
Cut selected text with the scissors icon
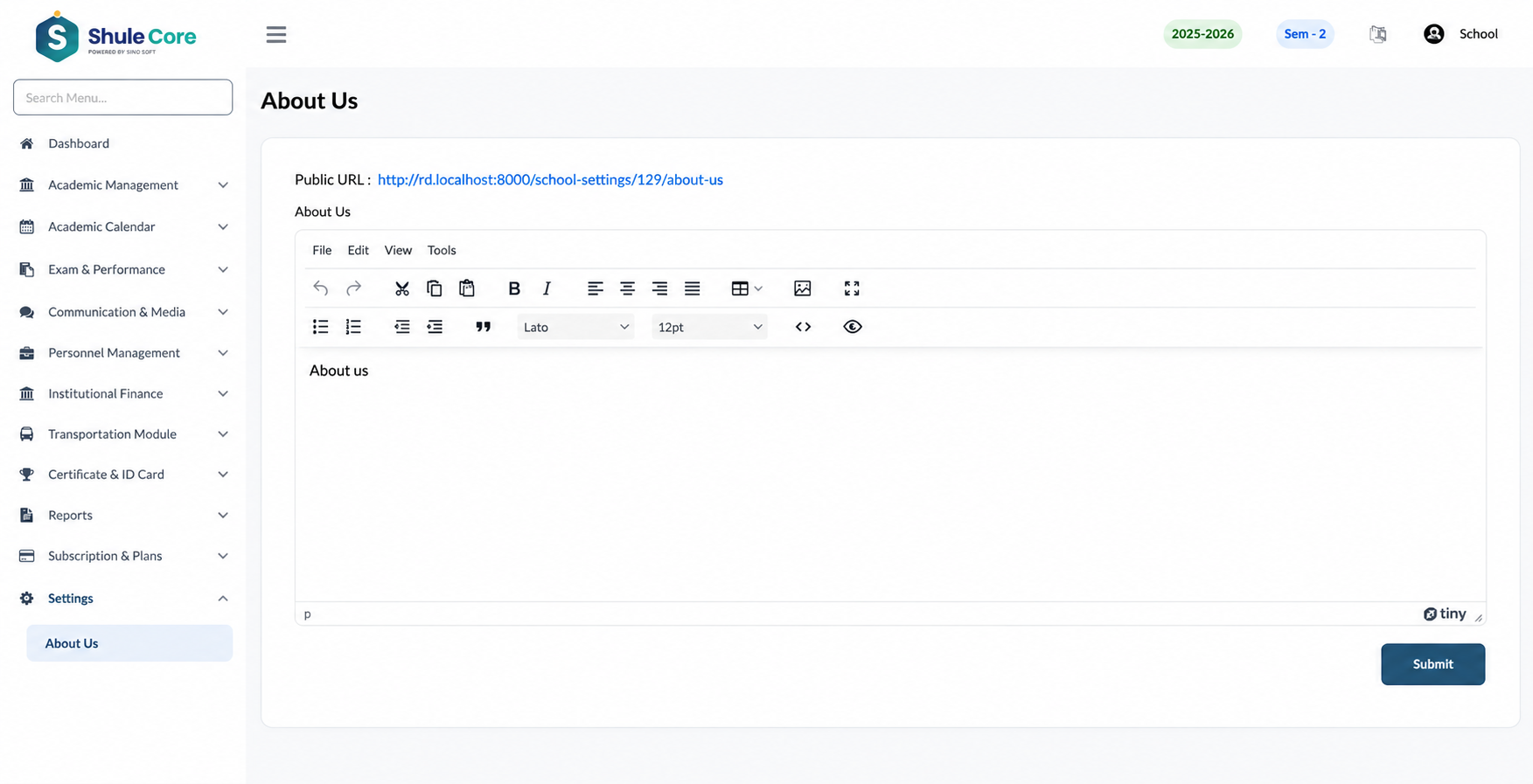tap(402, 288)
